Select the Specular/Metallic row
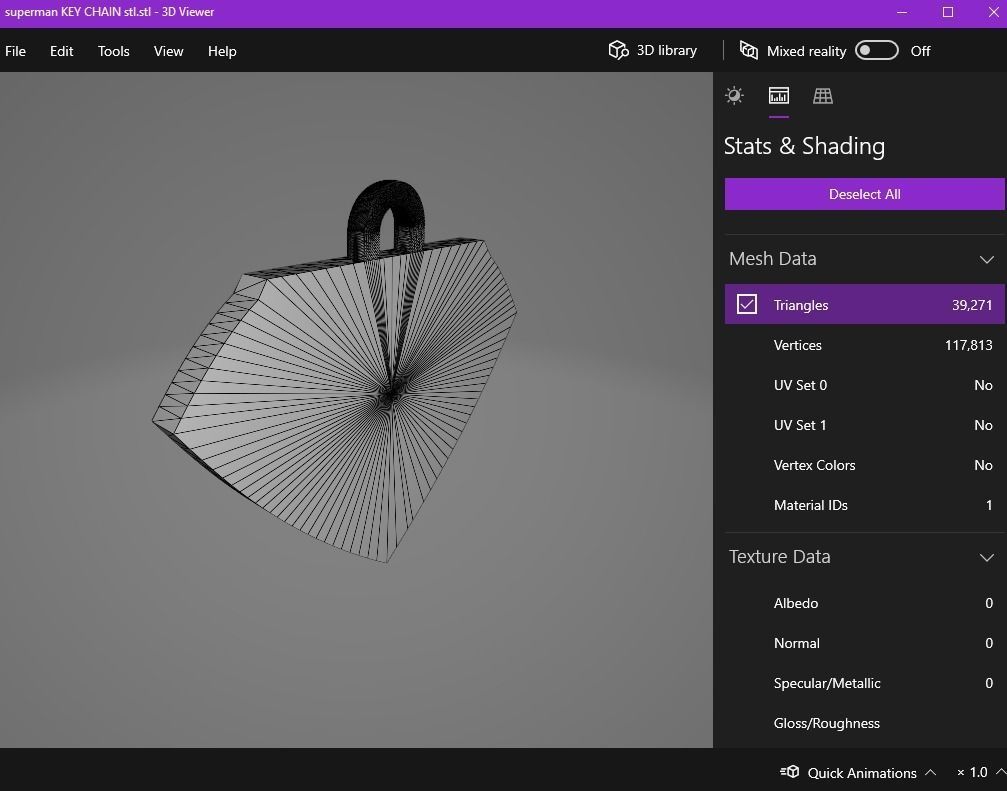This screenshot has height=791, width=1007. pyautogui.click(x=864, y=683)
